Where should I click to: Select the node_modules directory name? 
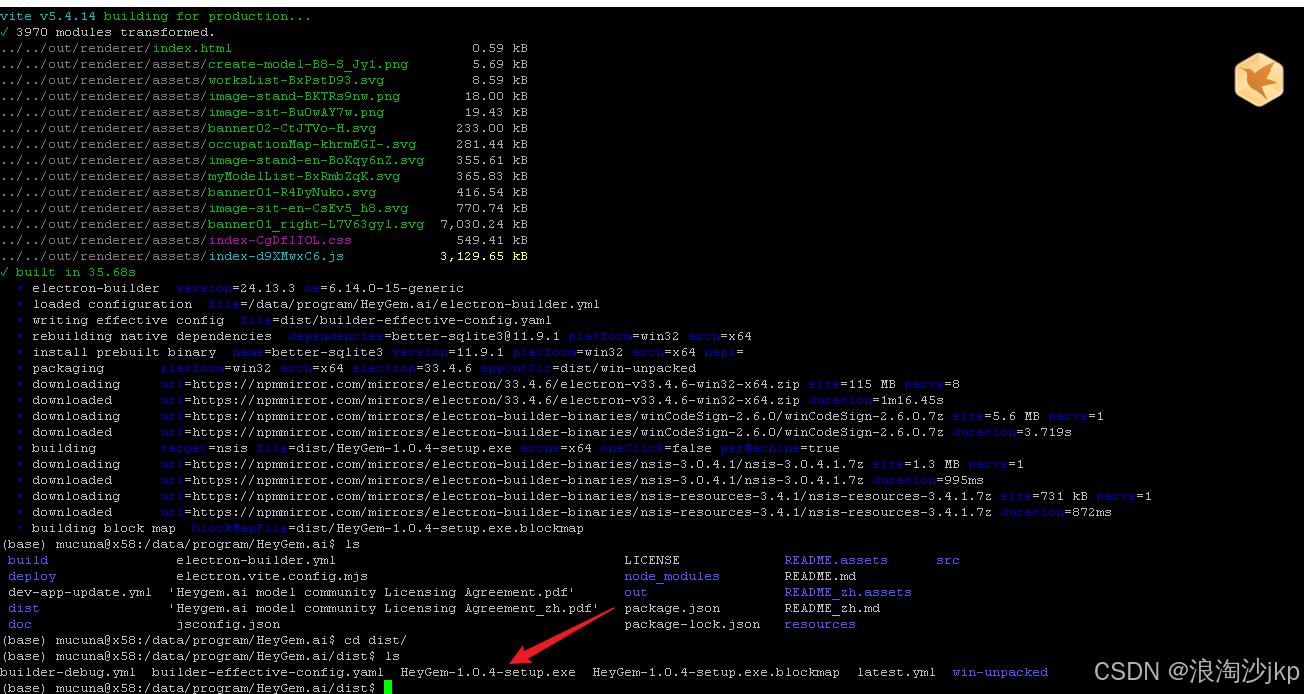point(672,576)
